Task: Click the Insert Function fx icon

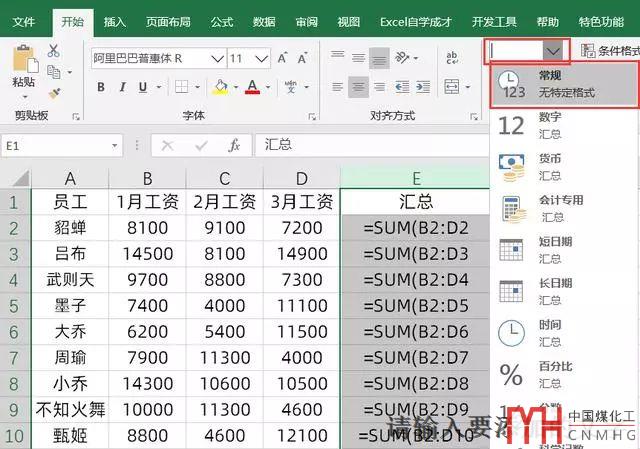Action: (x=233, y=145)
